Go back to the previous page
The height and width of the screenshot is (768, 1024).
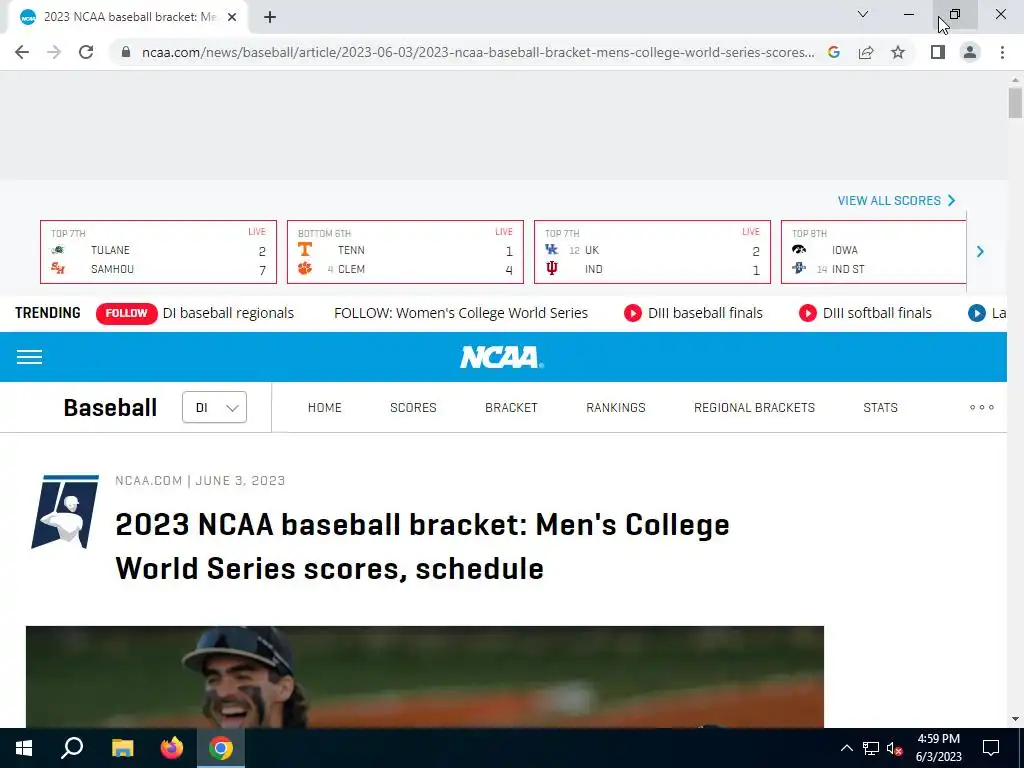[x=22, y=52]
